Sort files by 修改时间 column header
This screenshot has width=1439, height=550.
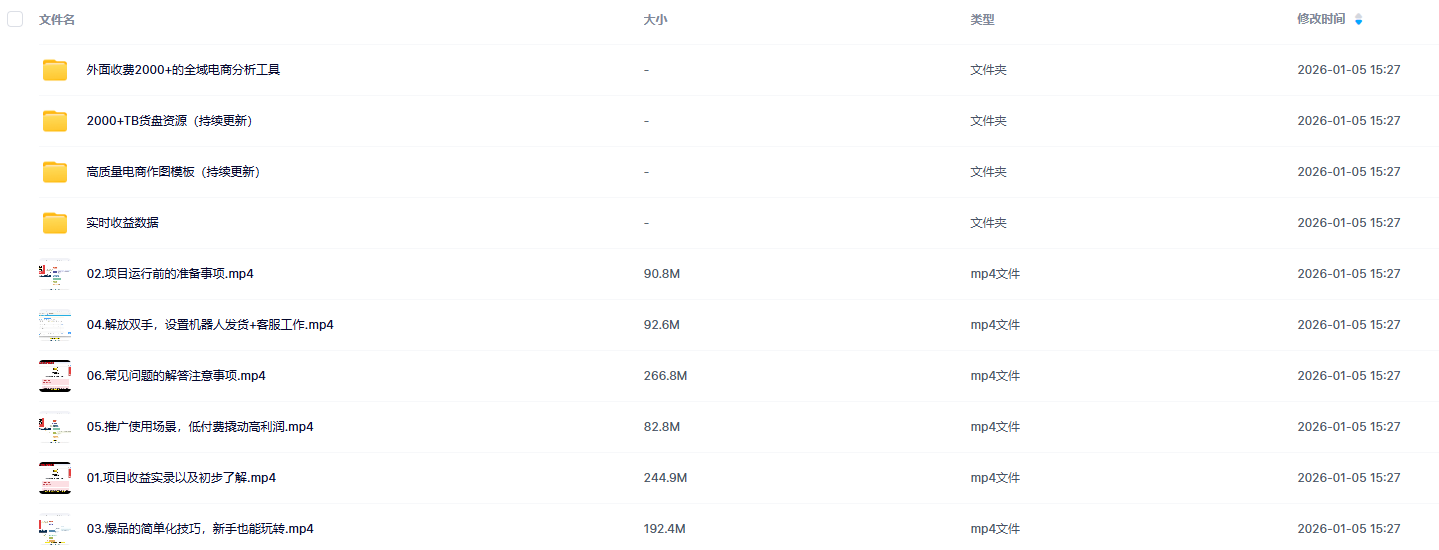click(x=1321, y=19)
